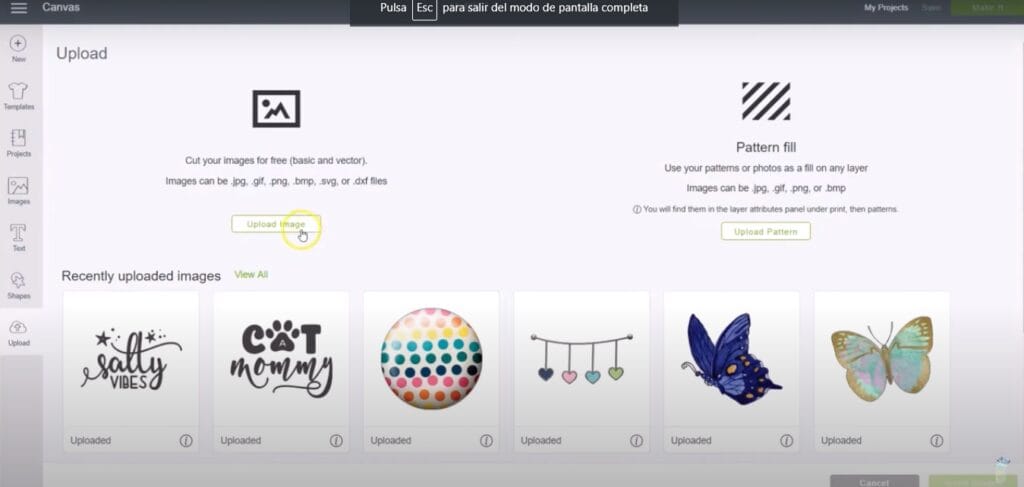Click the Cancel button at bottom

point(874,482)
